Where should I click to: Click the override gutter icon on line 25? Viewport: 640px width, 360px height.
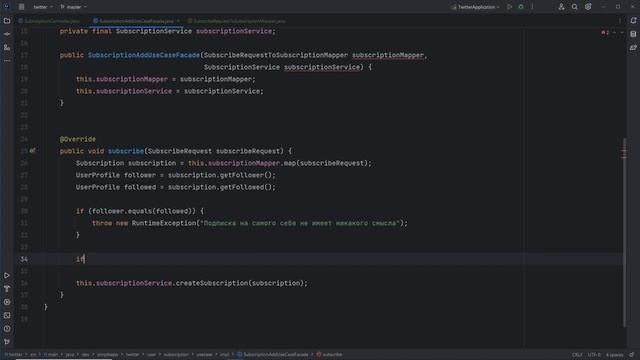click(x=32, y=151)
